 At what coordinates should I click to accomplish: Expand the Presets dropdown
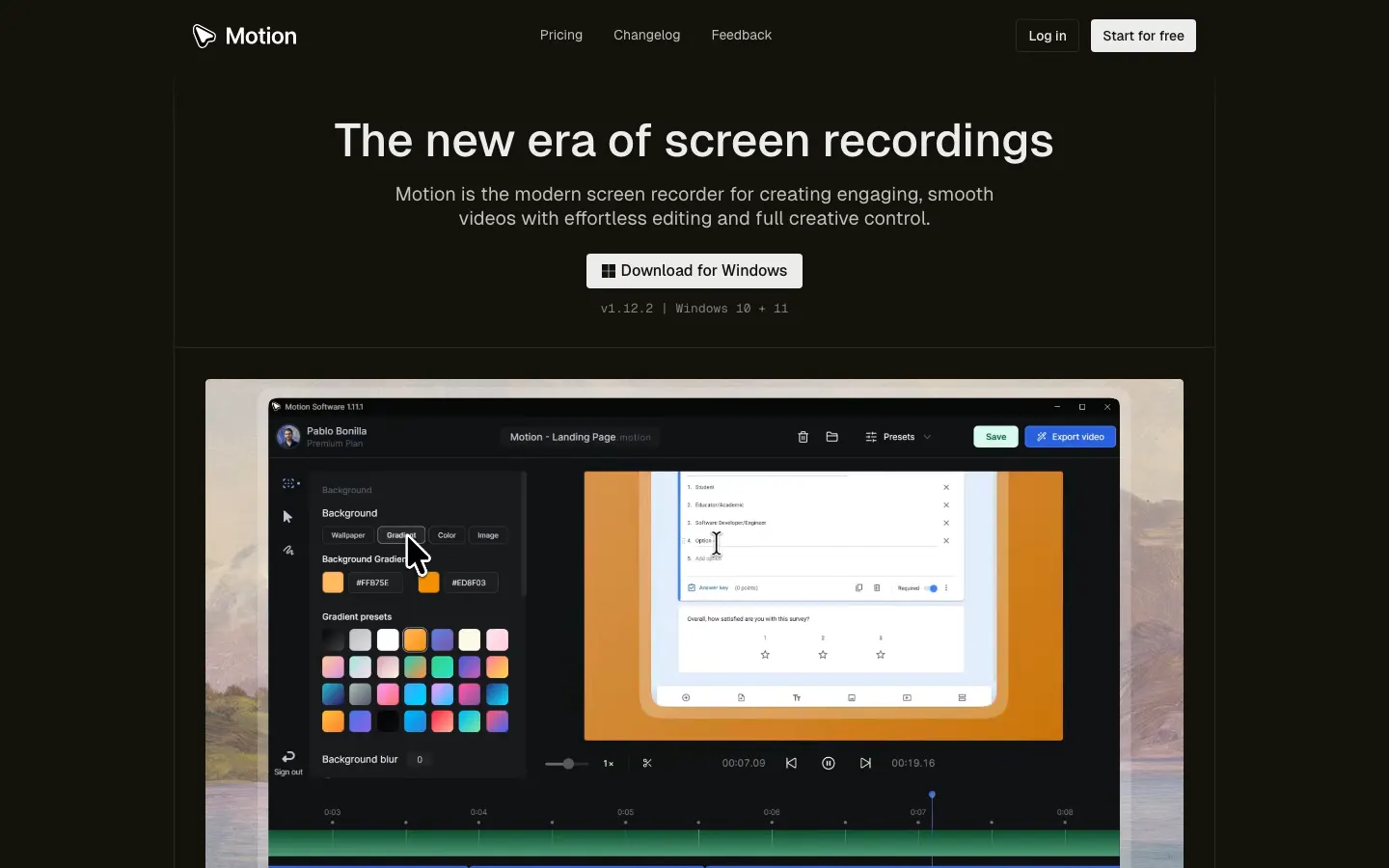[x=899, y=437]
